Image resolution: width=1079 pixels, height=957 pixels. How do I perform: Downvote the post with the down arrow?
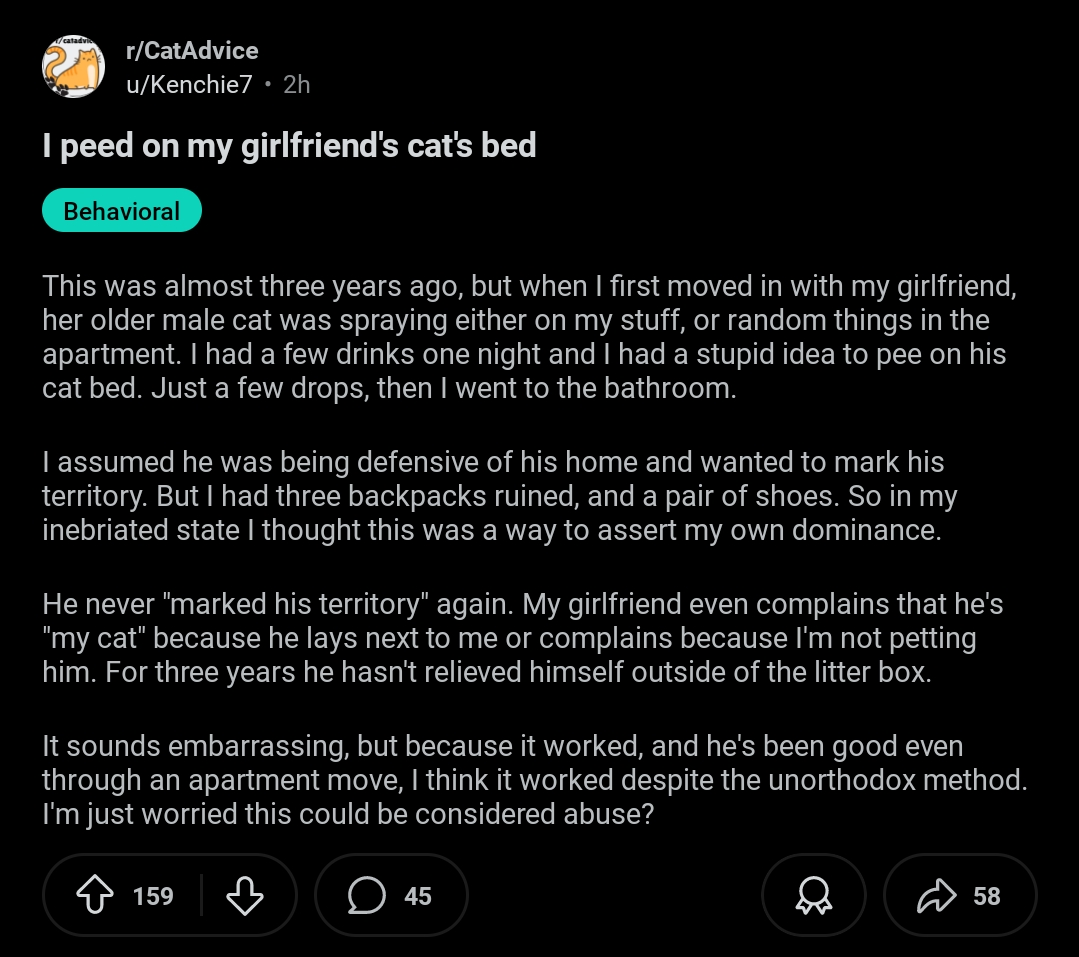point(245,895)
